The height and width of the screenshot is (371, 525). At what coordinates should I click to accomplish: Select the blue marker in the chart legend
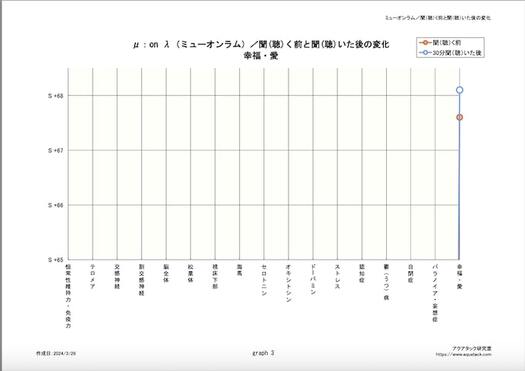(425, 53)
